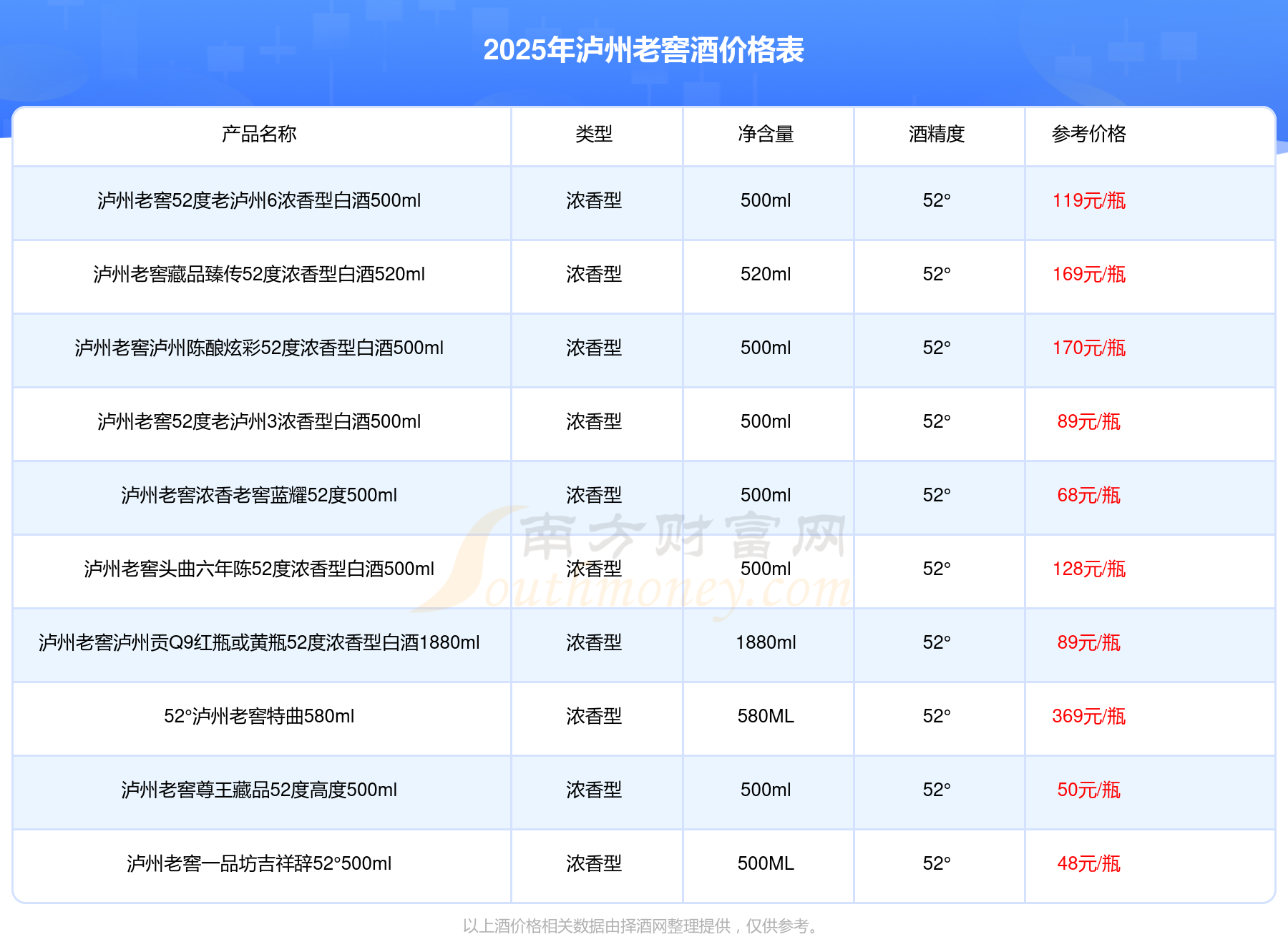Click the 89元/瓶 price for 泸州贡Q9
The width and height of the screenshot is (1288, 937).
click(x=1089, y=642)
